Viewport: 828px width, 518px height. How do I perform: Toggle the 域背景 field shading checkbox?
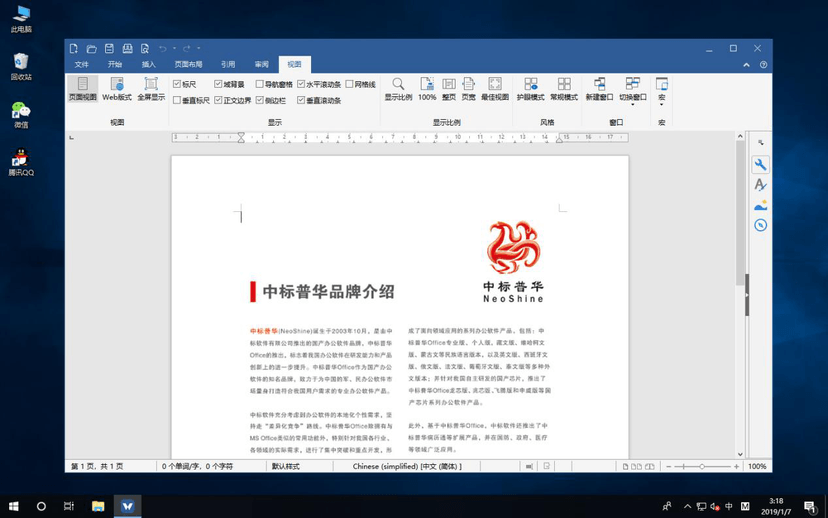point(218,84)
